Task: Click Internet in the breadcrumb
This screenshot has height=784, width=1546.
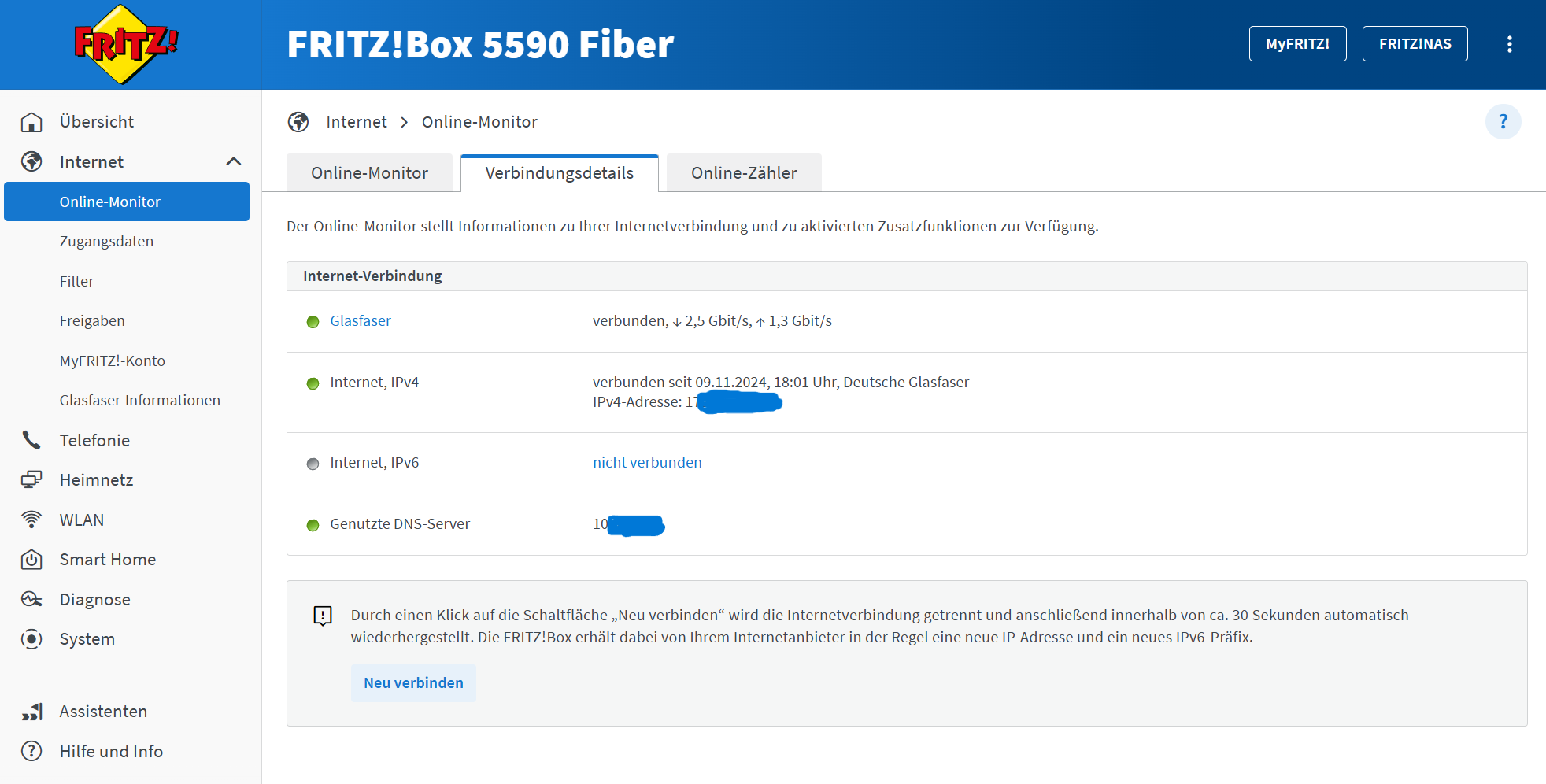Action: [357, 122]
